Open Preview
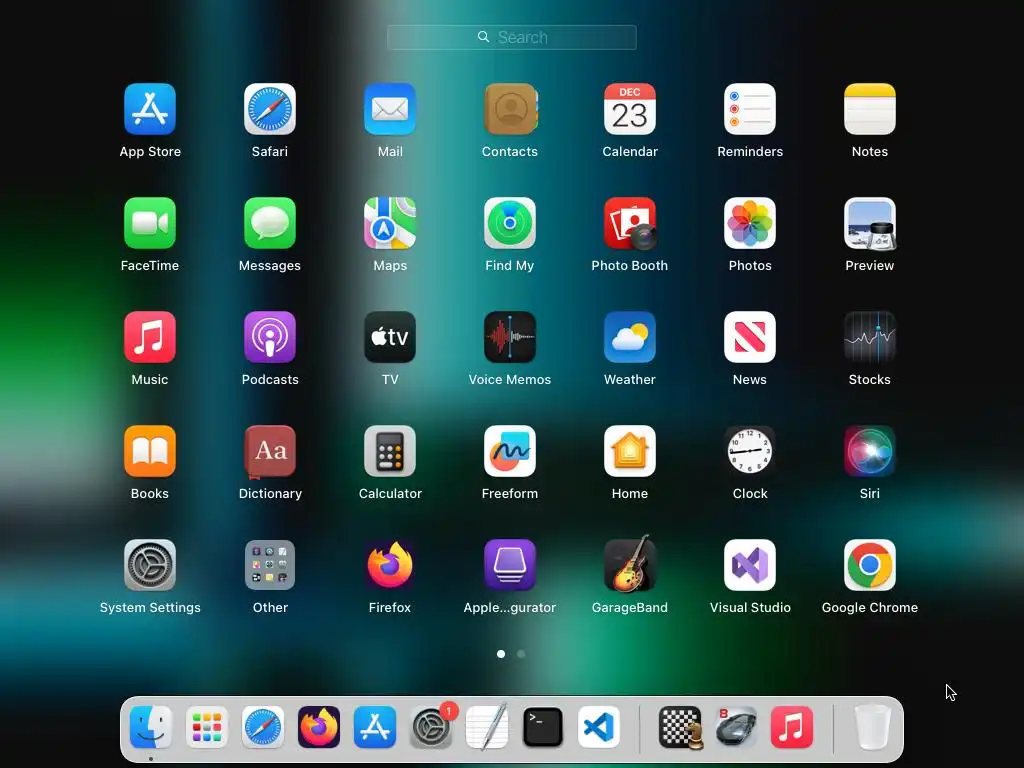The width and height of the screenshot is (1024, 768). [870, 223]
